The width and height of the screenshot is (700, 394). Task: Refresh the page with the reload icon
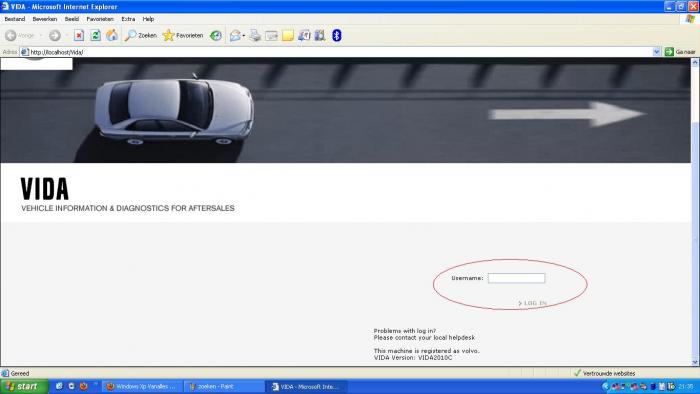[x=96, y=35]
